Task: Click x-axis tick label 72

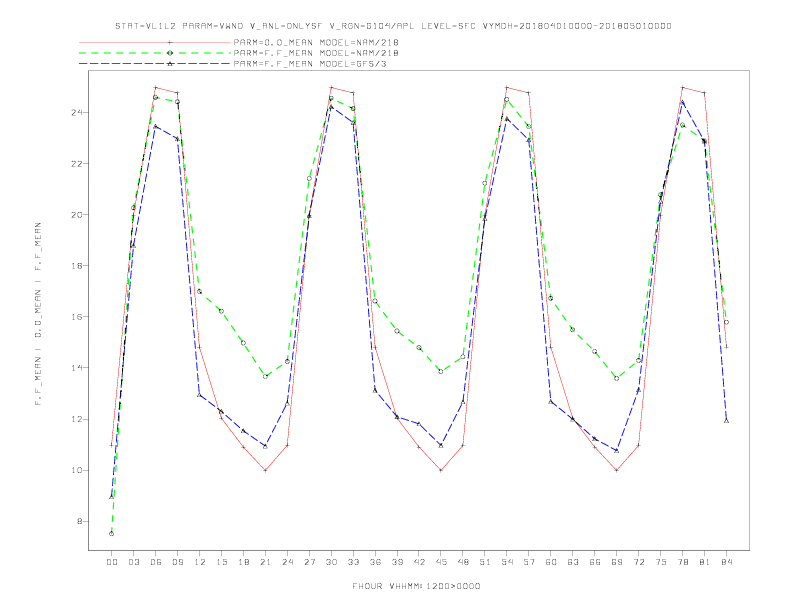Action: (639, 562)
